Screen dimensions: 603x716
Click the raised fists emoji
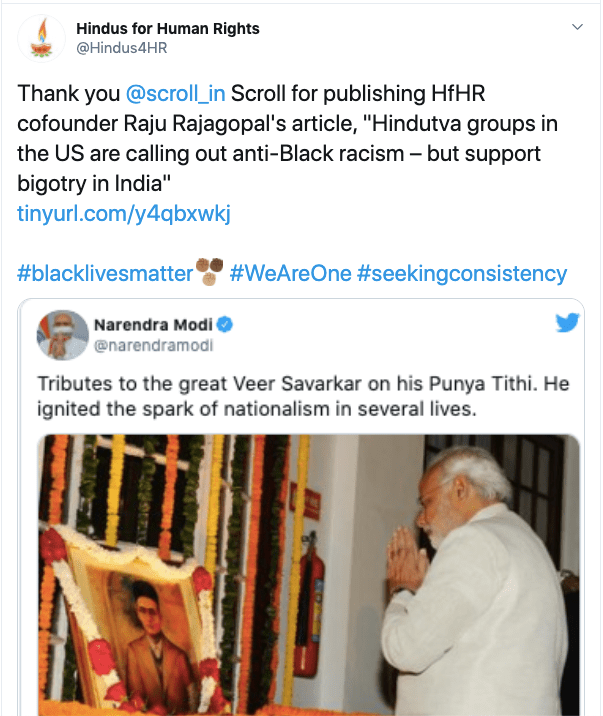pyautogui.click(x=210, y=272)
